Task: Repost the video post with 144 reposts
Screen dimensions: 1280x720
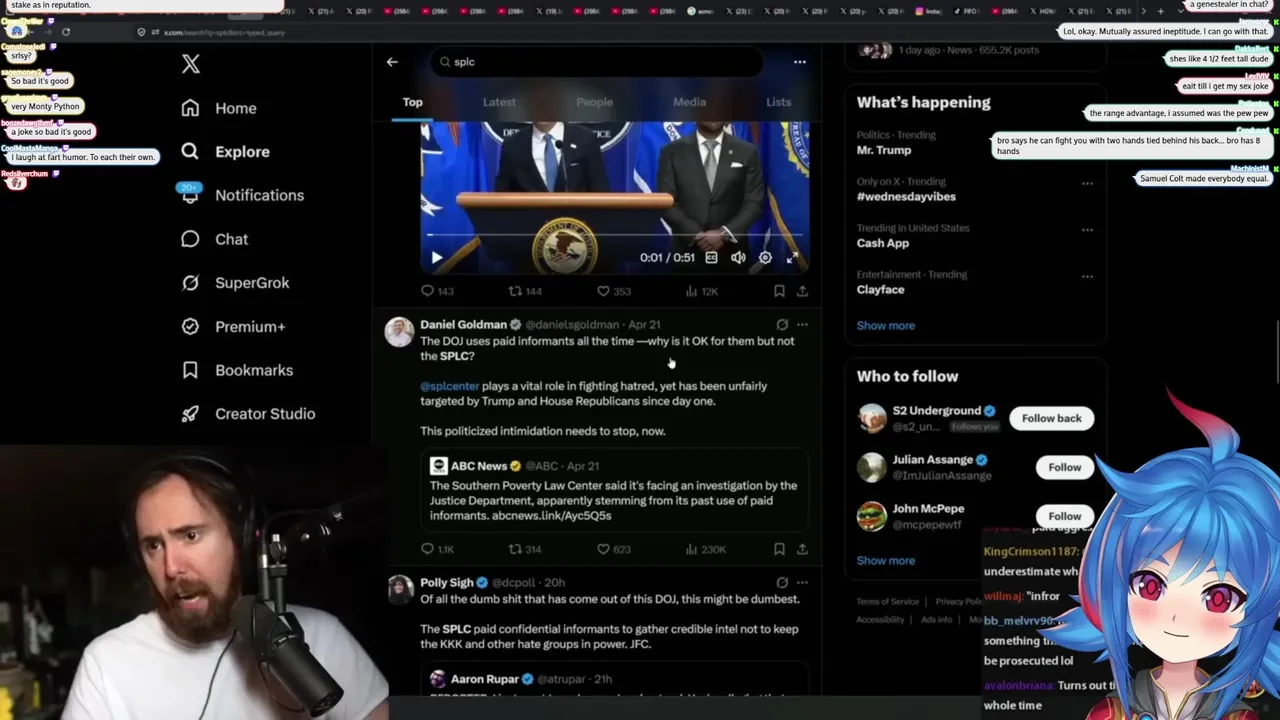Action: click(525, 291)
